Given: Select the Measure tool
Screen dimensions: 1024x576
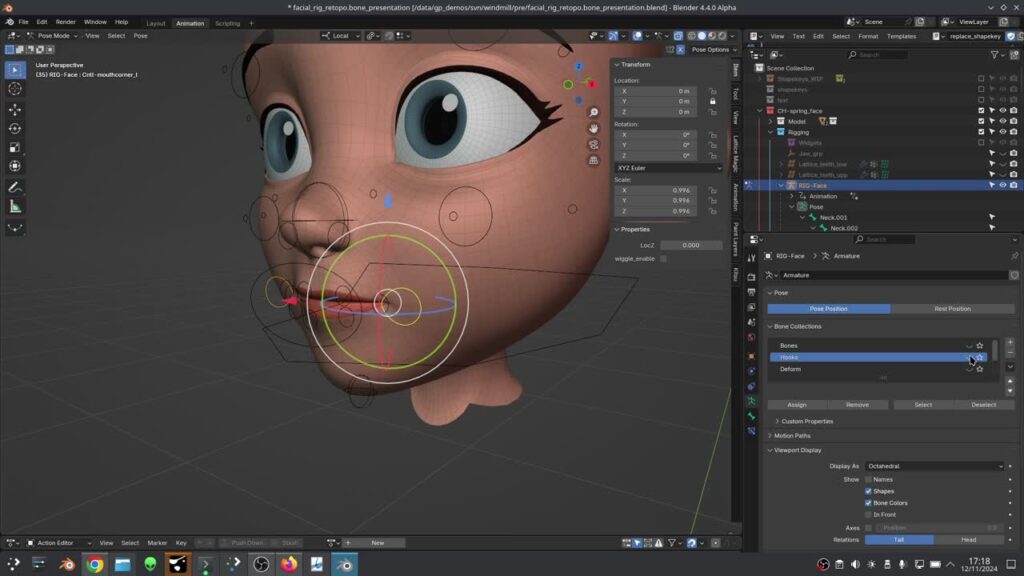Looking at the screenshot, I should pos(14,205).
